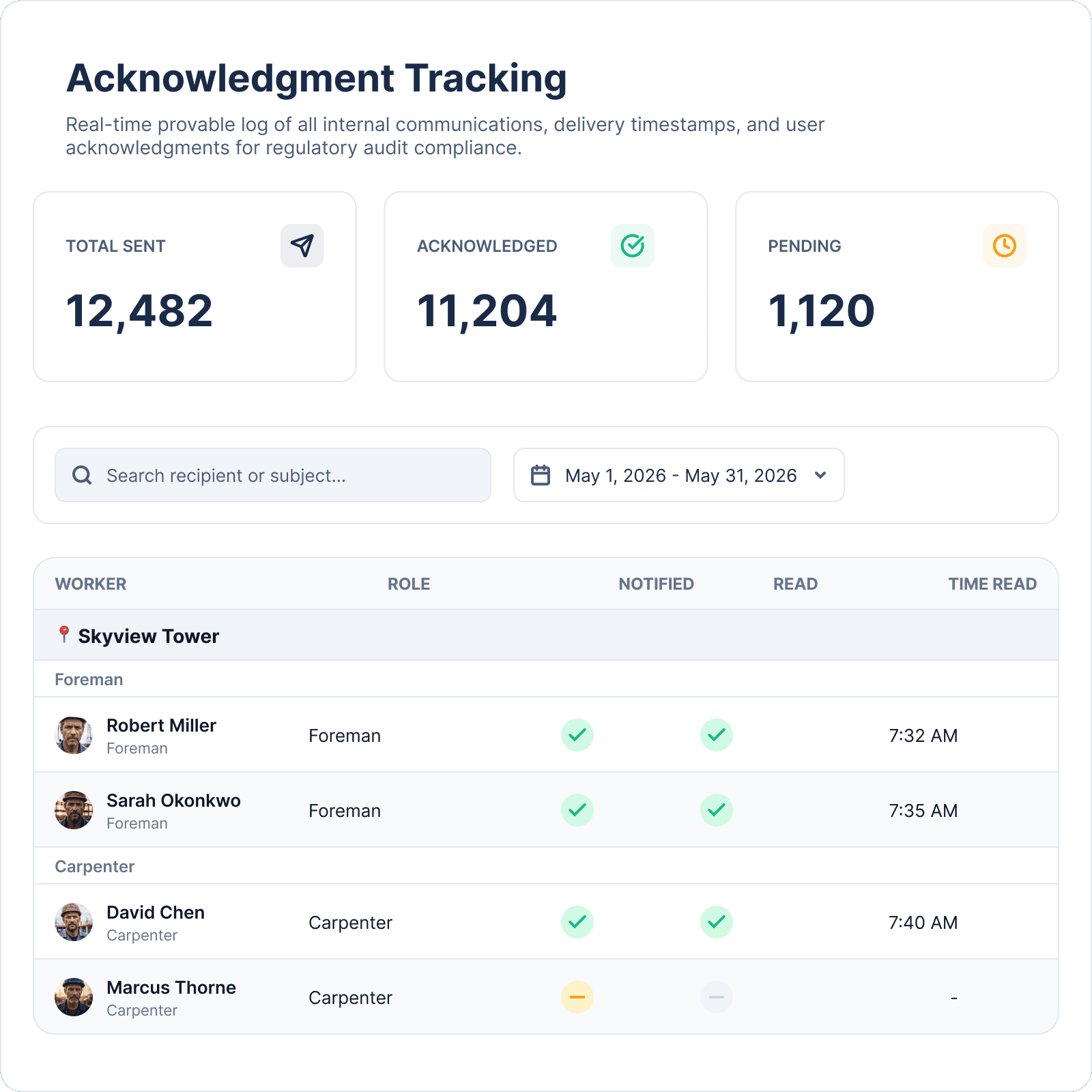Click David Chen's notified checkmark
This screenshot has width=1092, height=1092.
coord(577,922)
